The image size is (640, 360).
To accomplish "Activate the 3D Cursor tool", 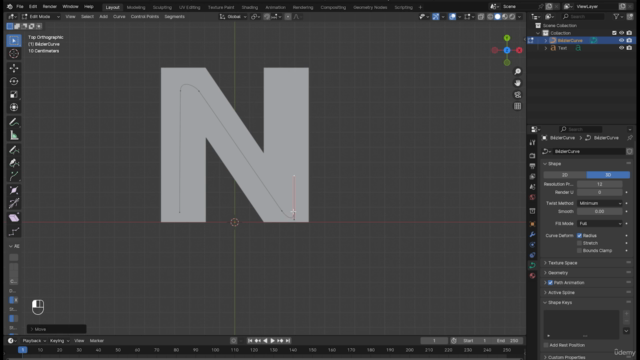I will [14, 53].
